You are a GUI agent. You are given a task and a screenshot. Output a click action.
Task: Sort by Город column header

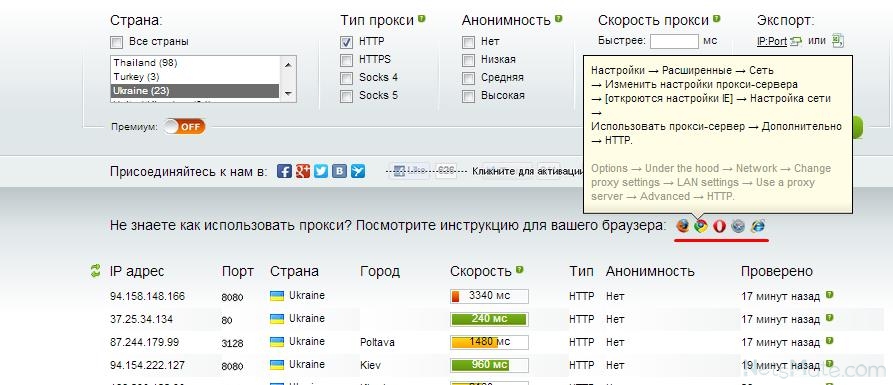coord(380,271)
